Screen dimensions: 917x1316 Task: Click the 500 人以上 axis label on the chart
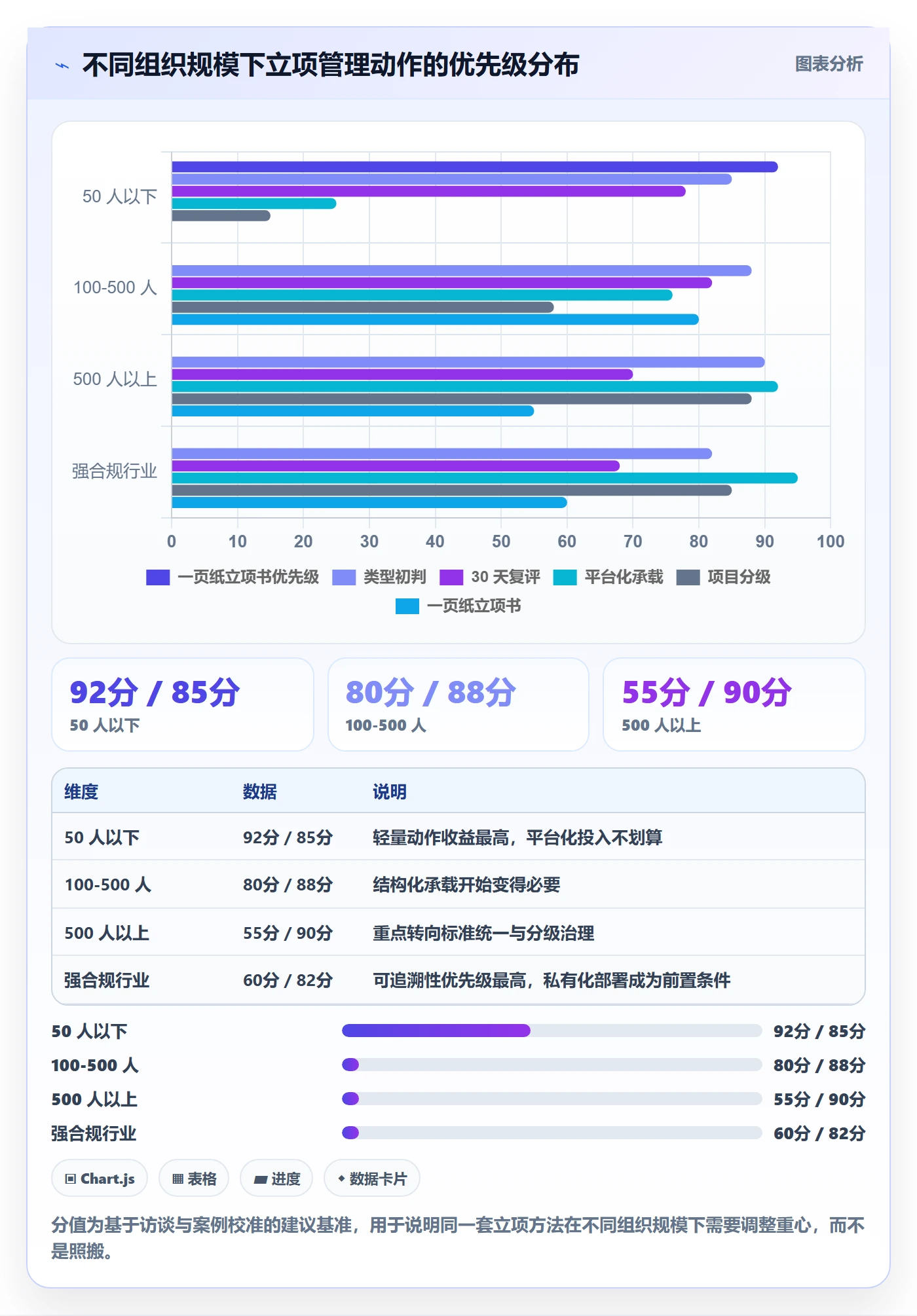[115, 379]
